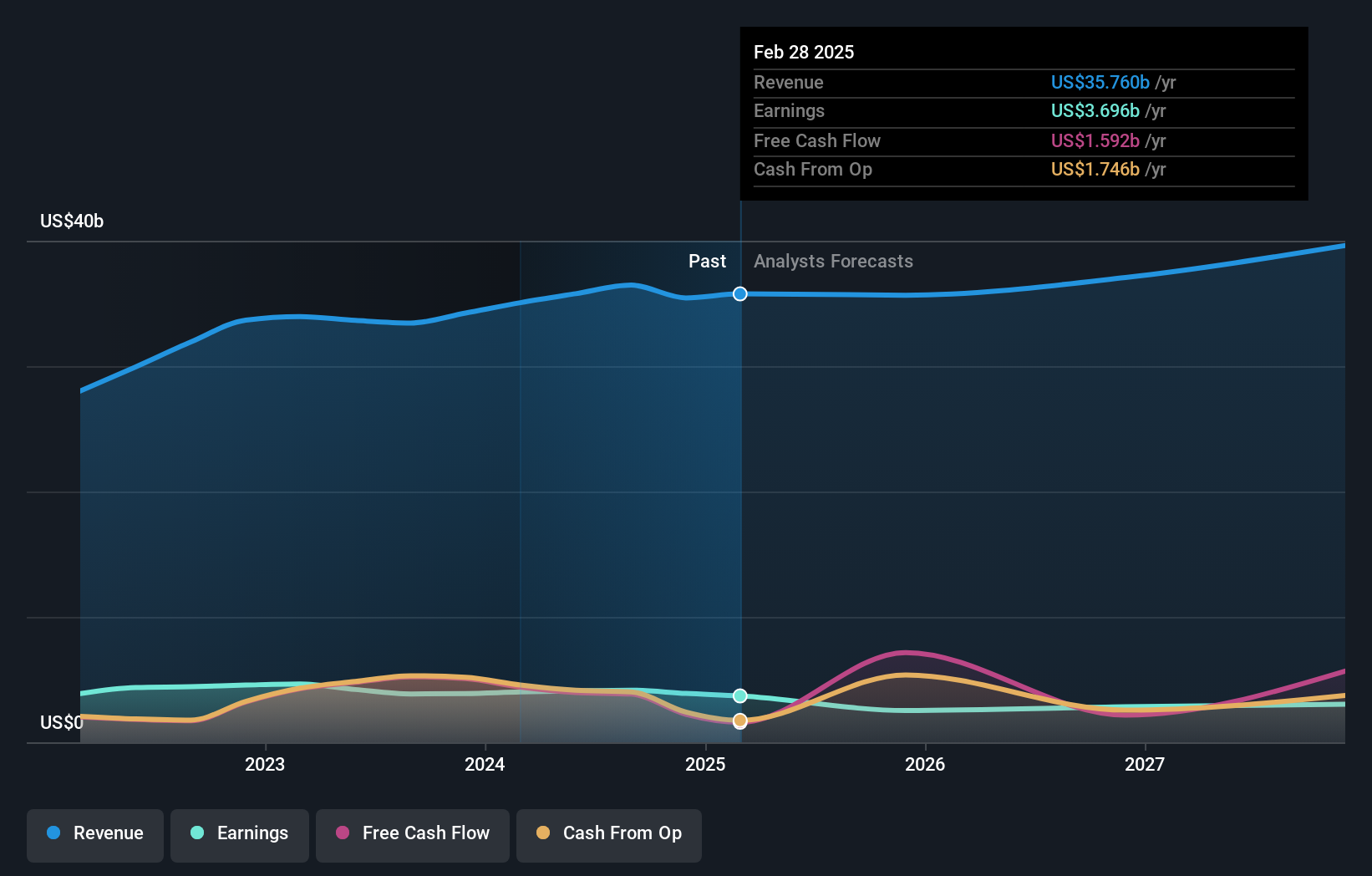This screenshot has height=876, width=1372.
Task: Select the Earnings data point marker at Feb 2025
Action: 740,695
